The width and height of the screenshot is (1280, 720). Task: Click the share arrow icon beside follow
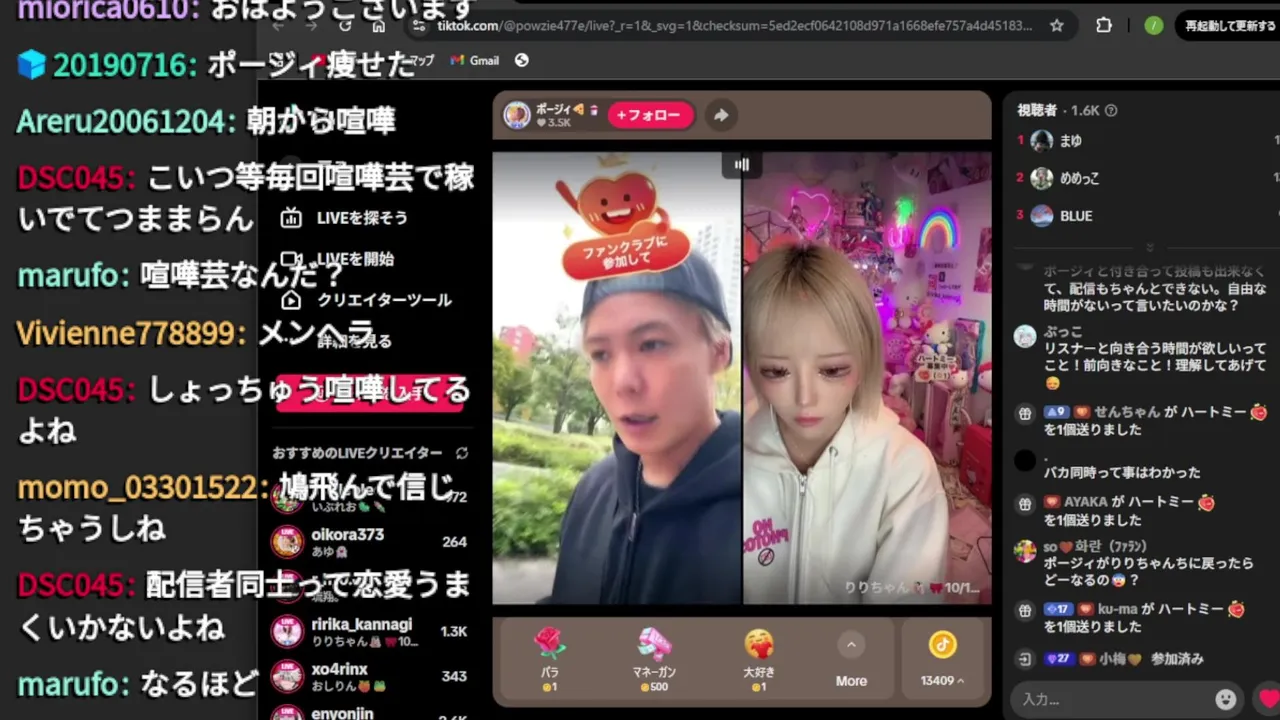coord(720,115)
